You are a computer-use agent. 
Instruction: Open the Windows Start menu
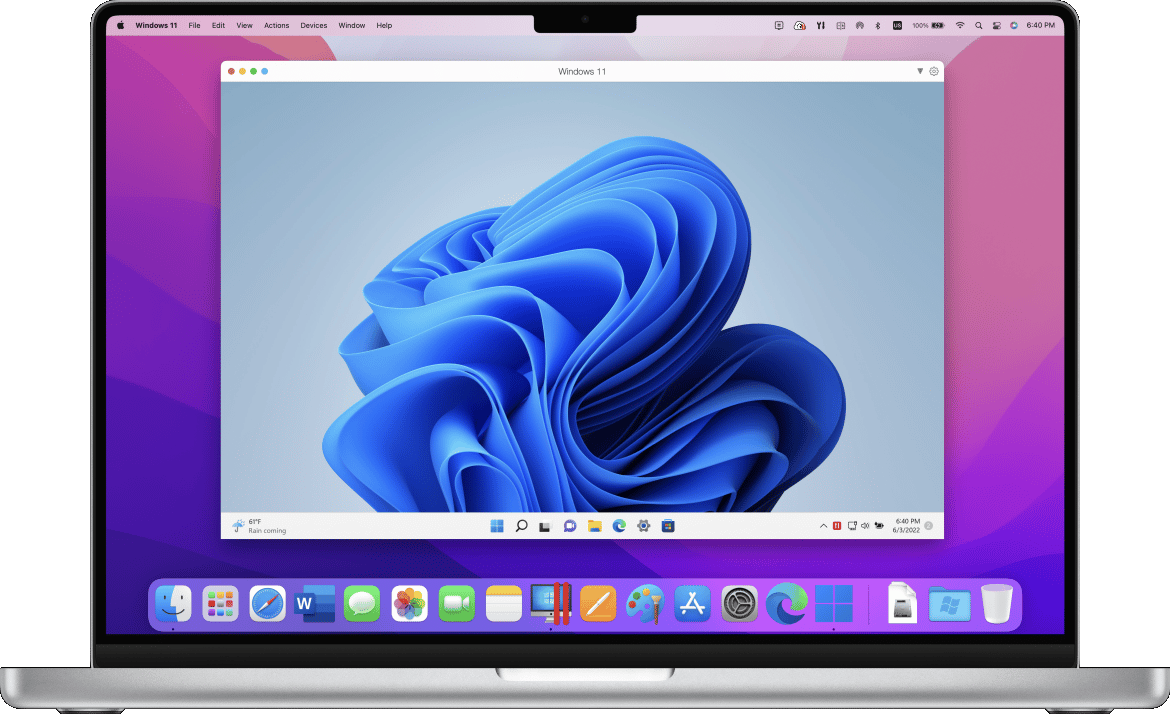coord(496,525)
